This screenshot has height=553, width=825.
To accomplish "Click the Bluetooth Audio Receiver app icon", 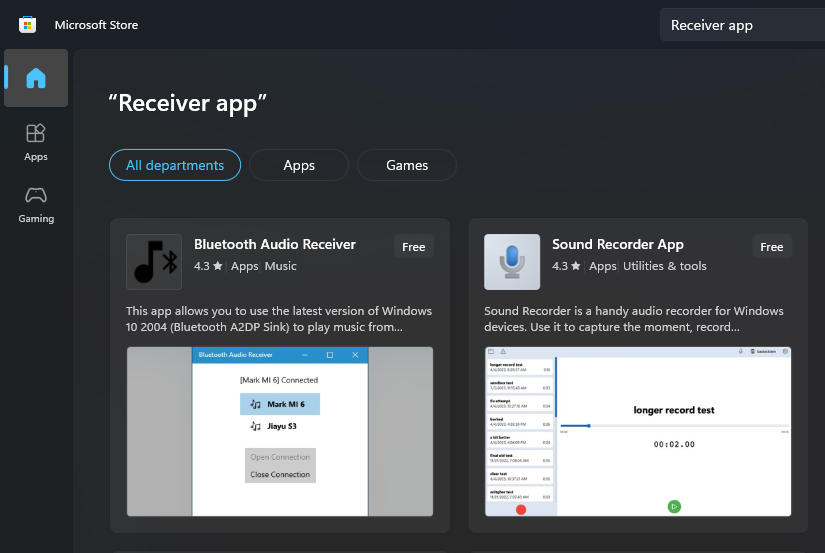I will pos(154,262).
